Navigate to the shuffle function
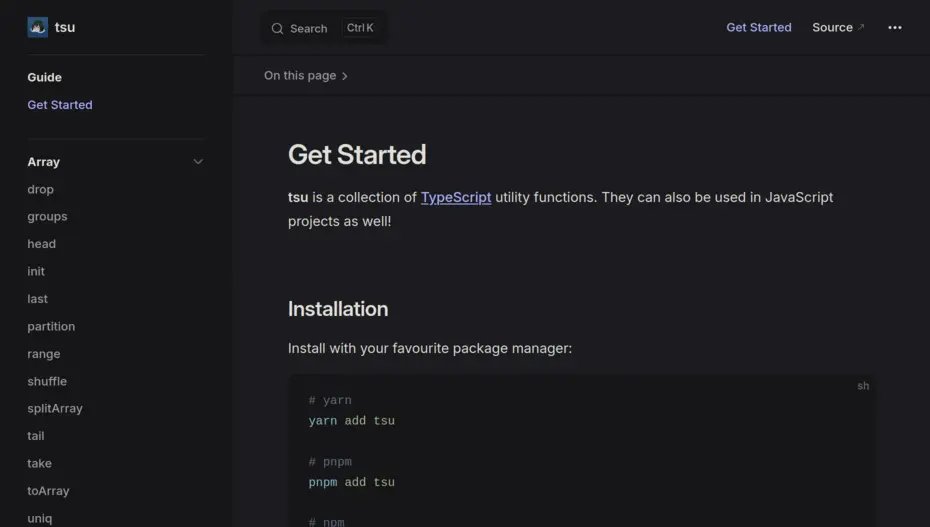930x527 pixels. pos(47,381)
